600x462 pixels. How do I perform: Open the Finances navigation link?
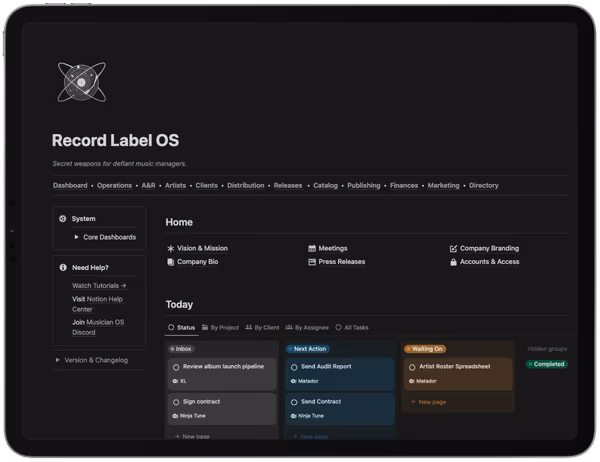[404, 186]
